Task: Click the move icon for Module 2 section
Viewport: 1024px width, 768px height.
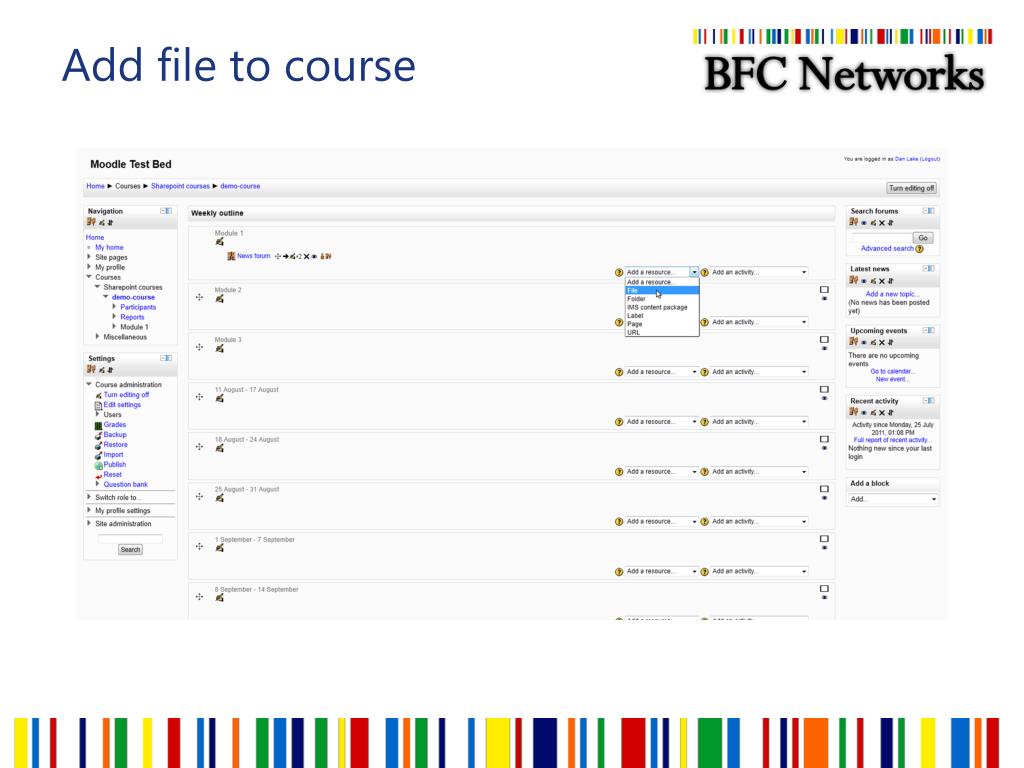Action: [199, 297]
